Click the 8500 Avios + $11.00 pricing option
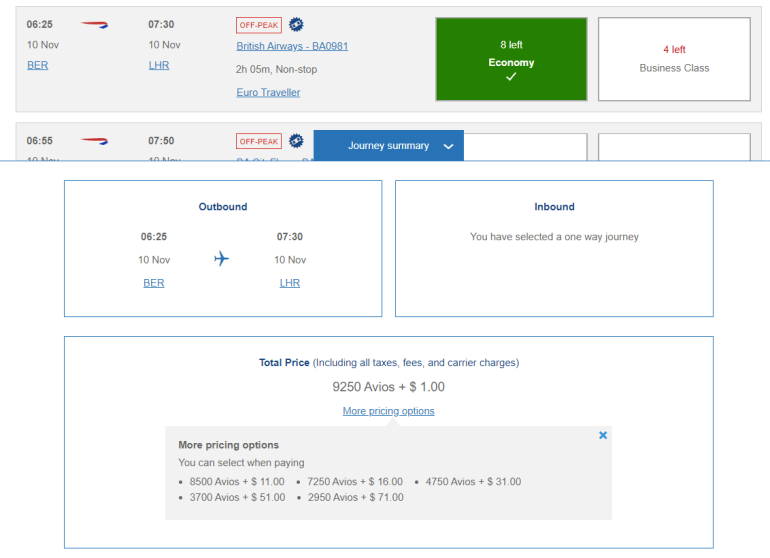The image size is (770, 558). click(237, 481)
